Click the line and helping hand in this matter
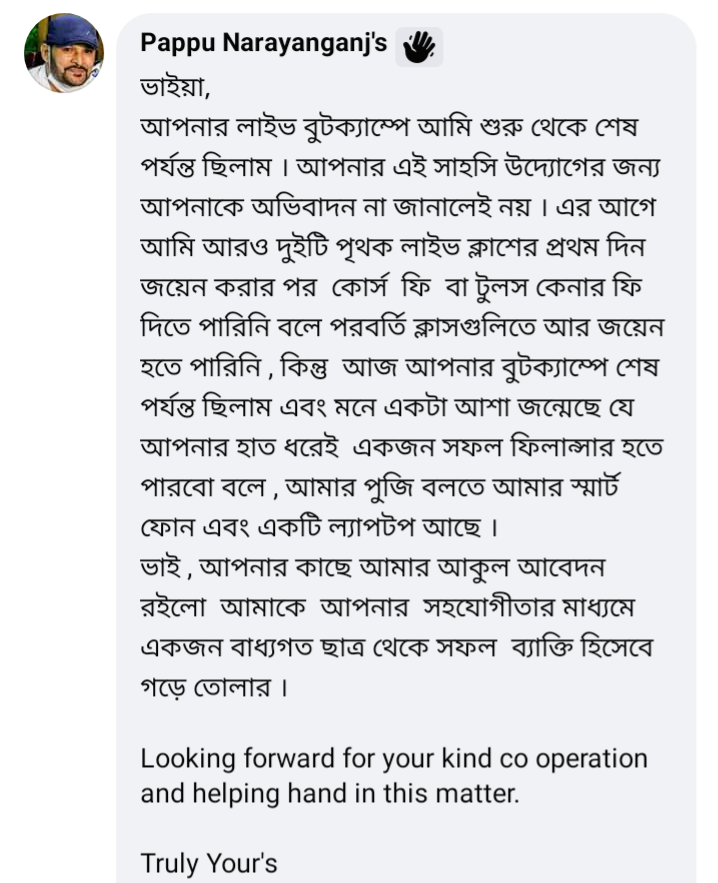 coord(329,793)
